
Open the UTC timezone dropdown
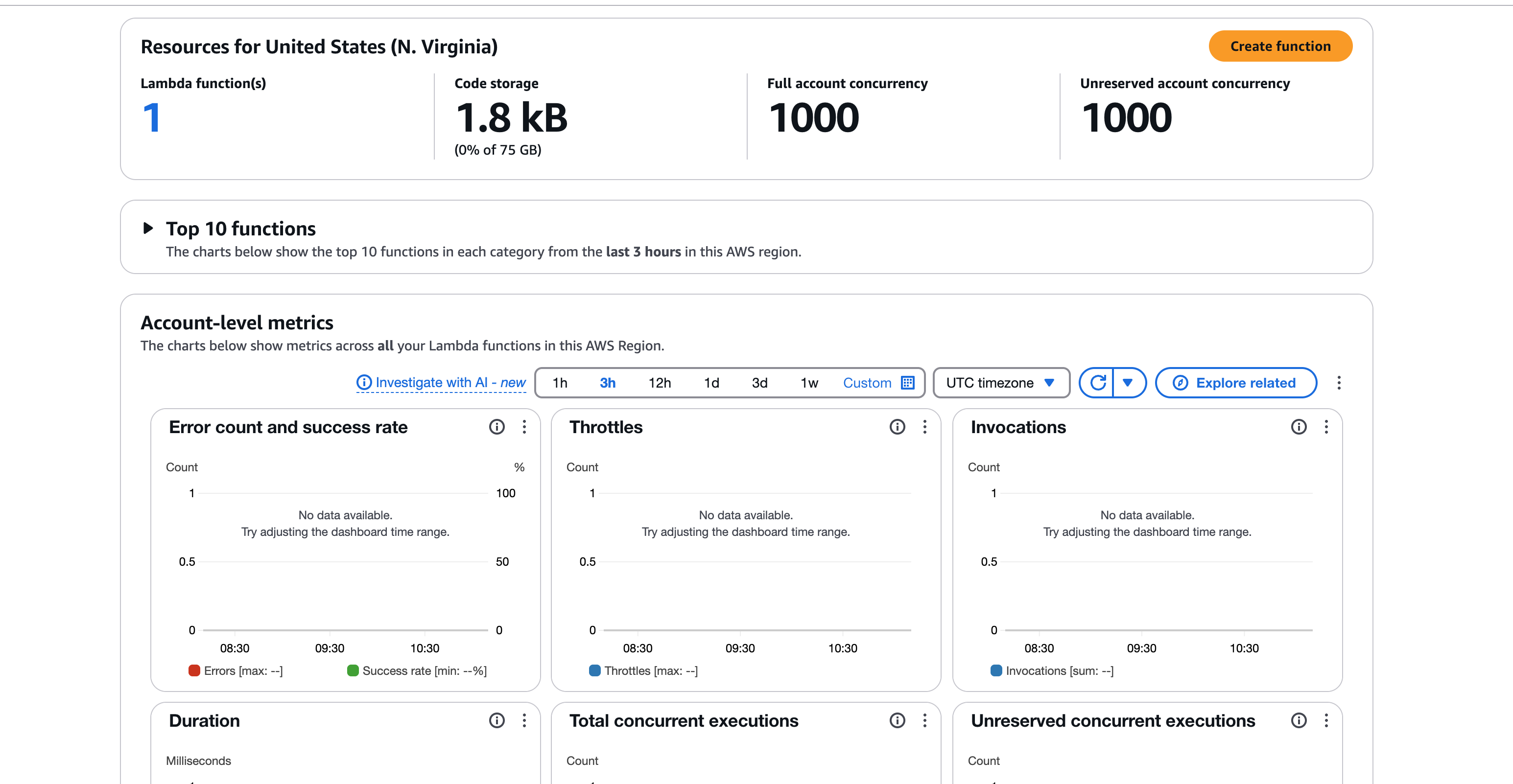1000,383
